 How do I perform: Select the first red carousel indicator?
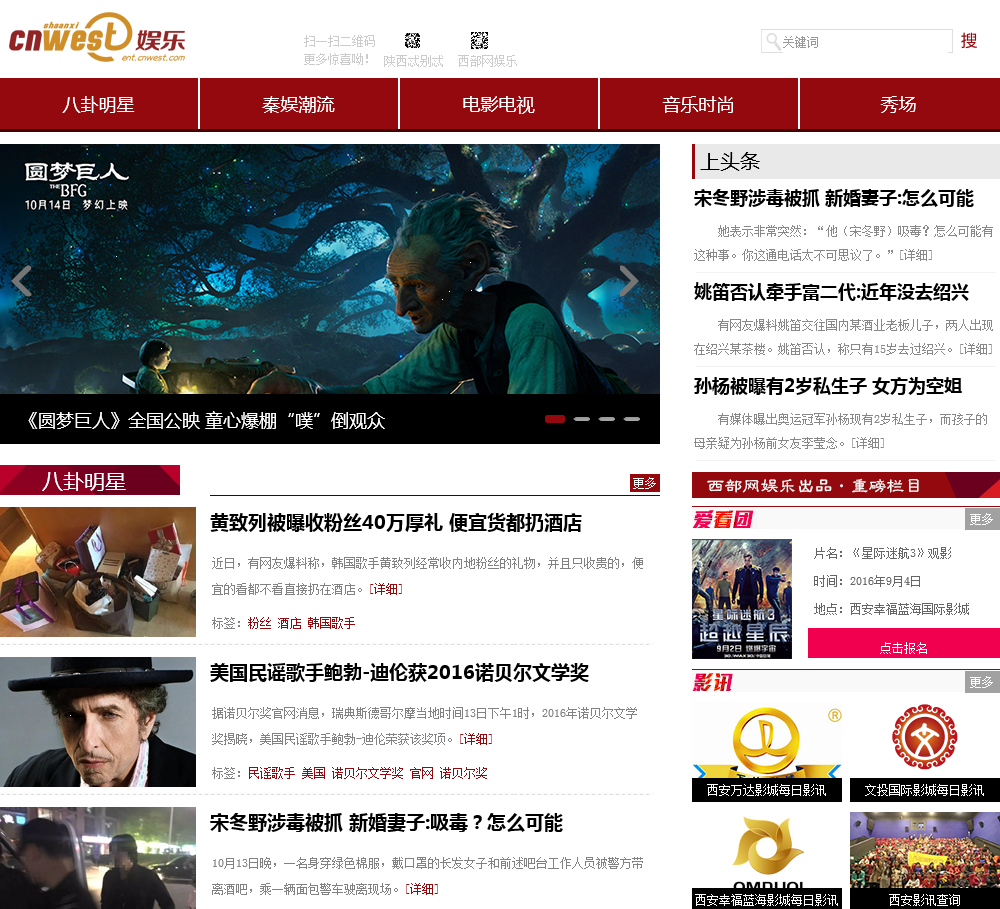pyautogui.click(x=555, y=419)
